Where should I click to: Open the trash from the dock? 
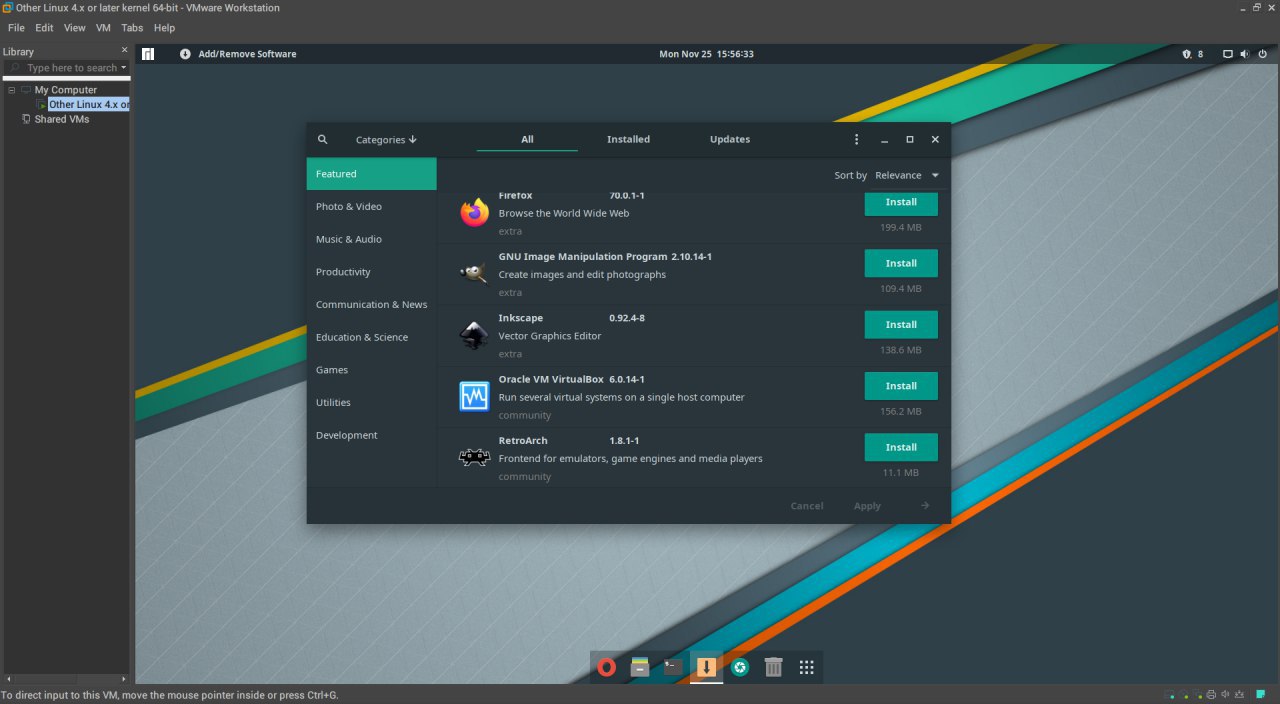coord(773,667)
